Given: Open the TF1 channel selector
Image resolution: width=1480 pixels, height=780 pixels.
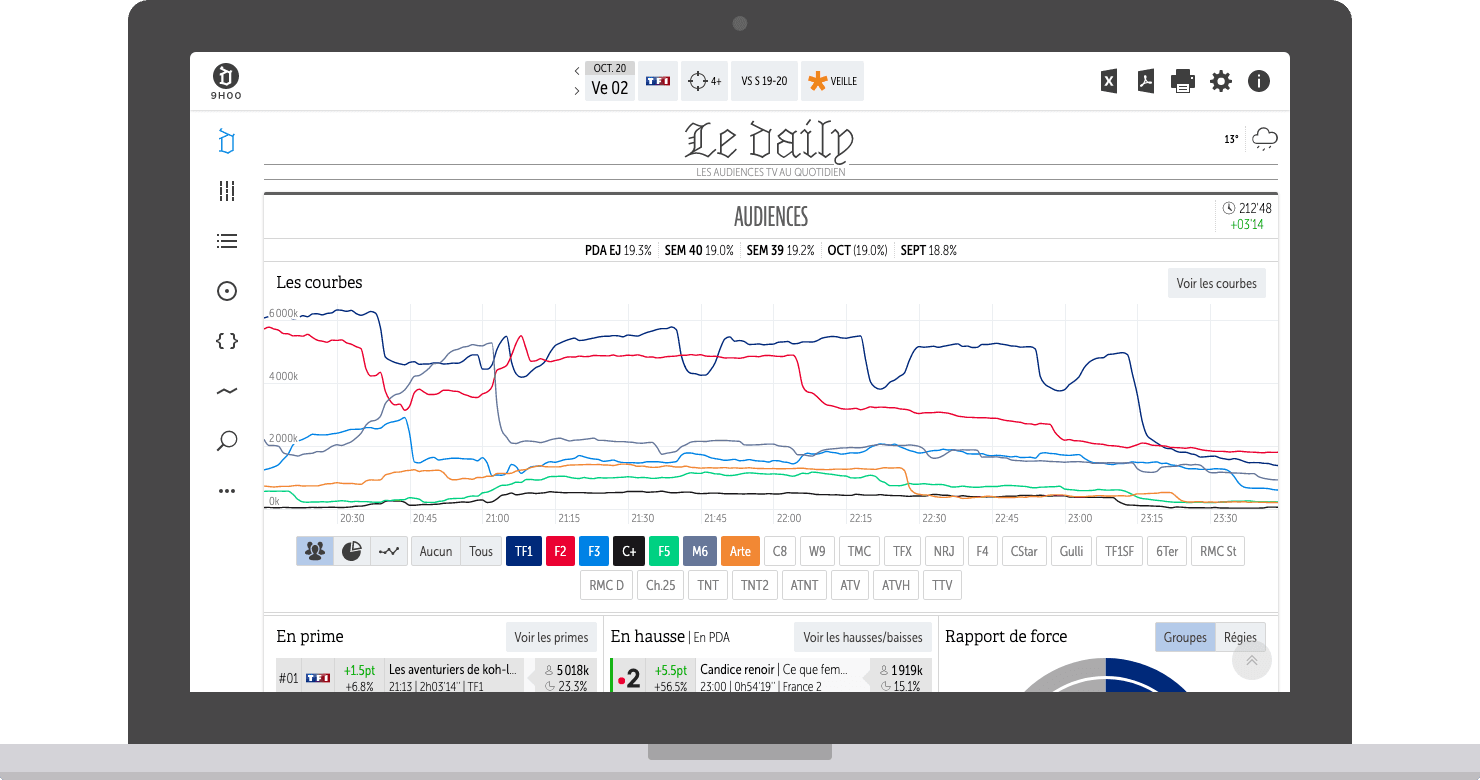Looking at the screenshot, I should [658, 81].
